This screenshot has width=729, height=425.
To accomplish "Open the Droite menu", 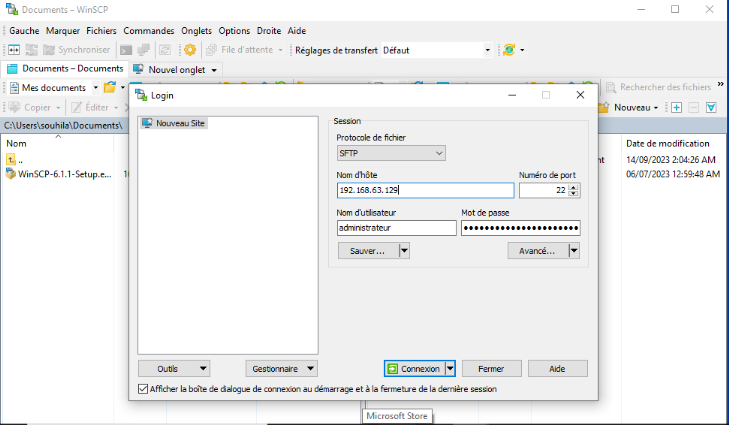I will [x=269, y=31].
